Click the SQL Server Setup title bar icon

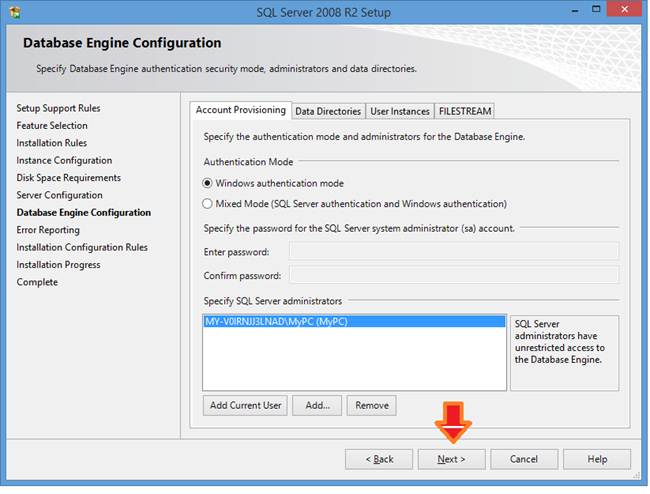pos(15,12)
